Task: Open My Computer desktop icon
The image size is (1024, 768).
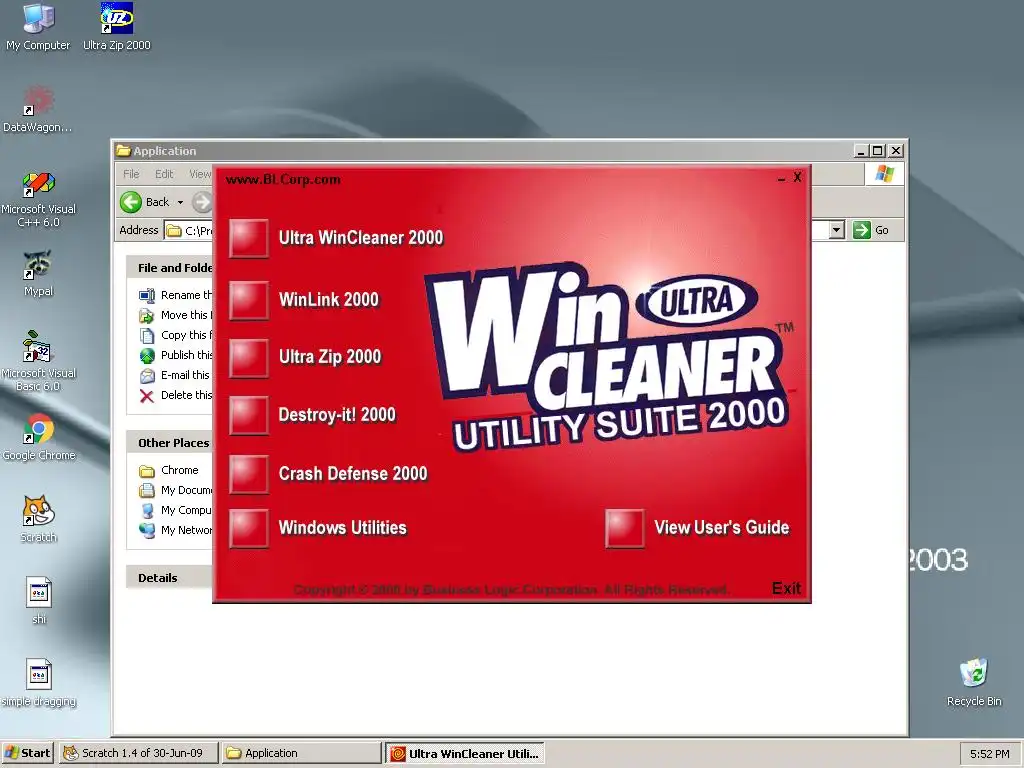Action: (38, 27)
